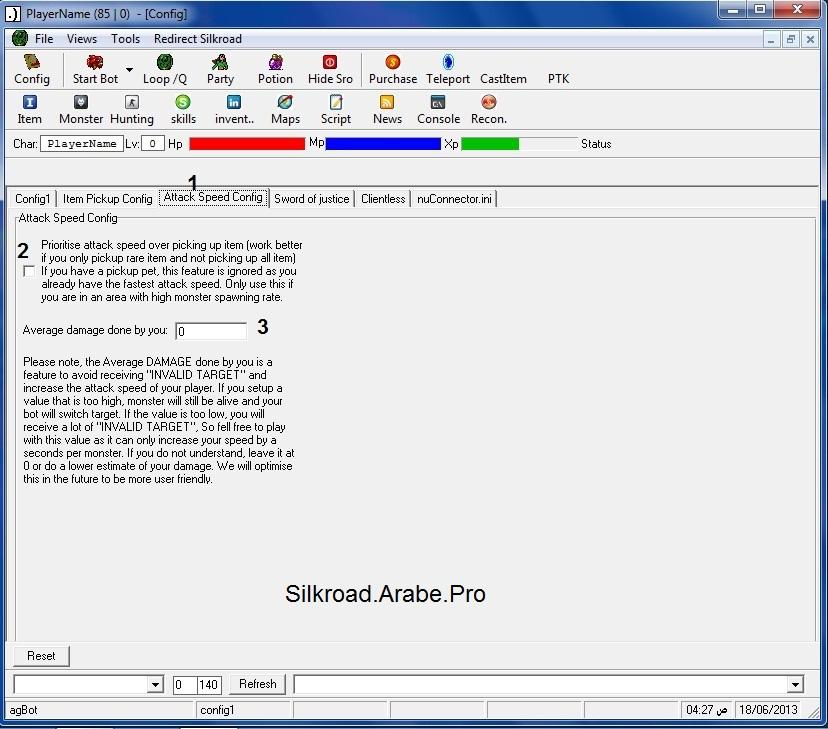The width and height of the screenshot is (828, 729).
Task: Click the Reset button
Action: point(41,656)
